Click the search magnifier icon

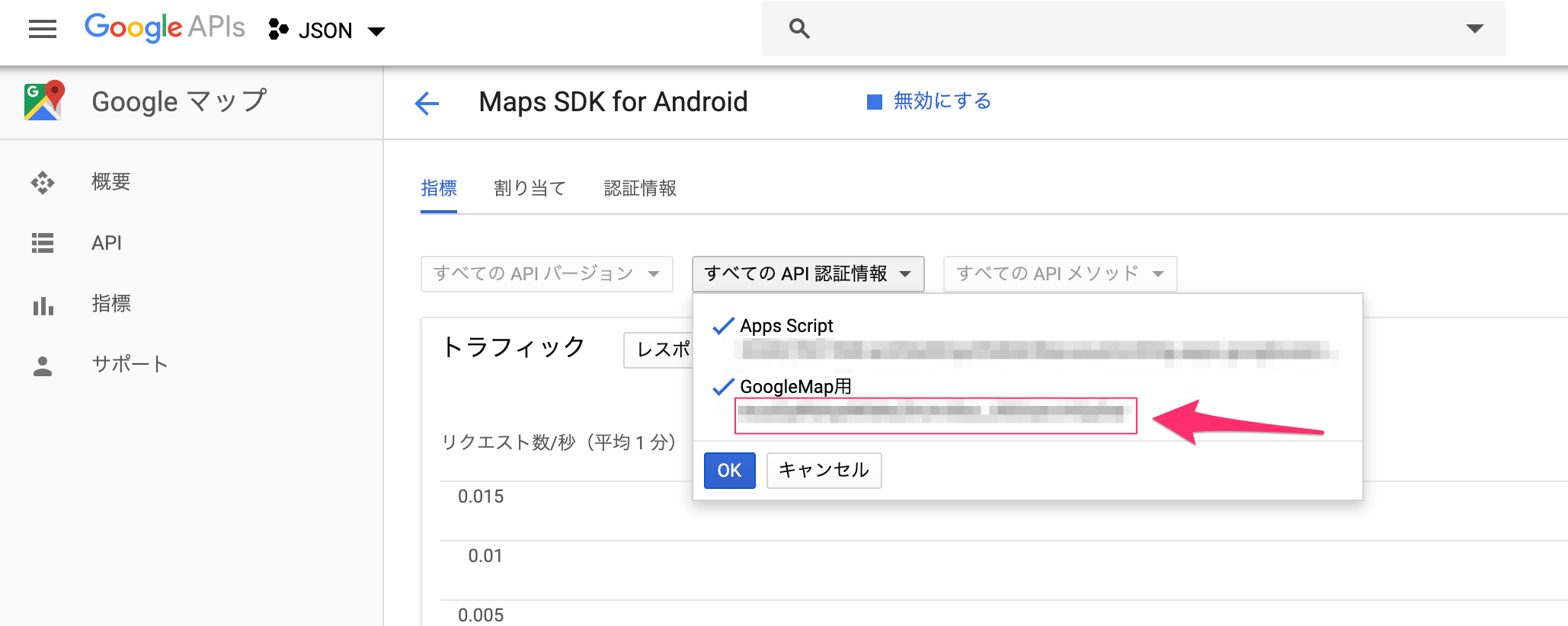pyautogui.click(x=798, y=29)
